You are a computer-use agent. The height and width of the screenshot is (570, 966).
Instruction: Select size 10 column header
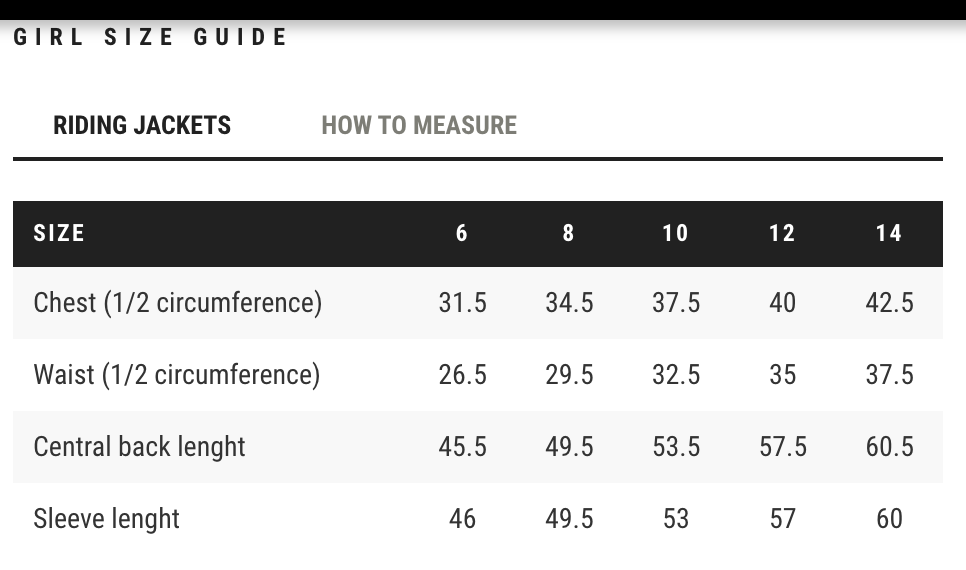click(676, 233)
